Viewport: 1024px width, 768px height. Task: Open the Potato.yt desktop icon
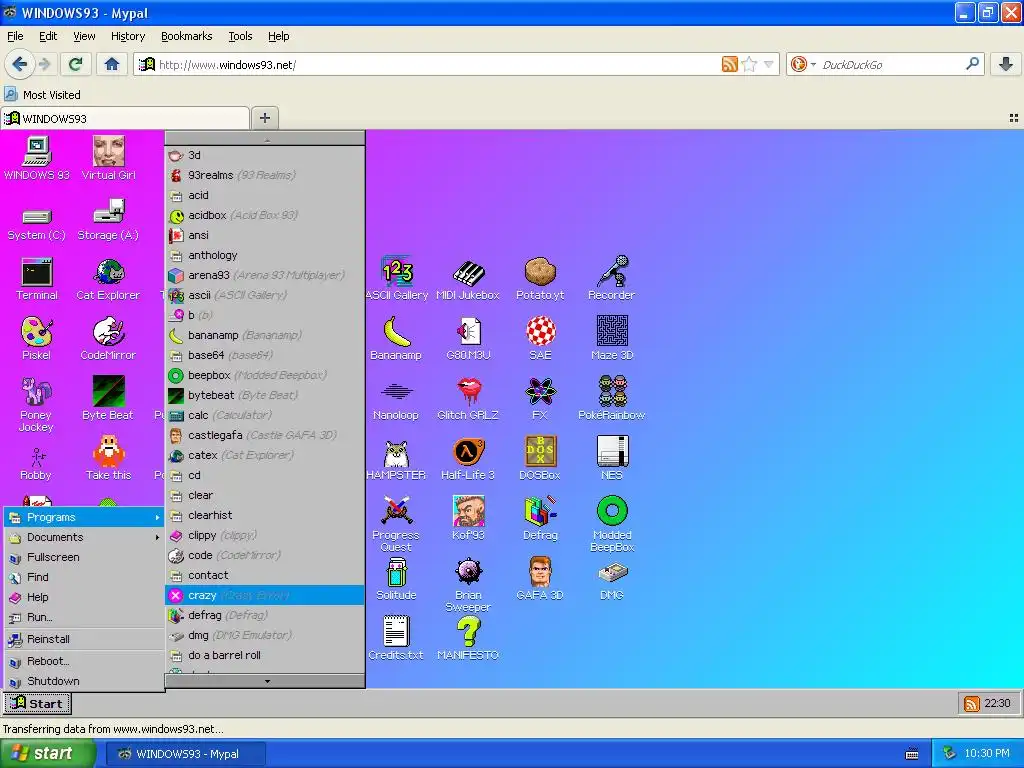click(x=540, y=280)
